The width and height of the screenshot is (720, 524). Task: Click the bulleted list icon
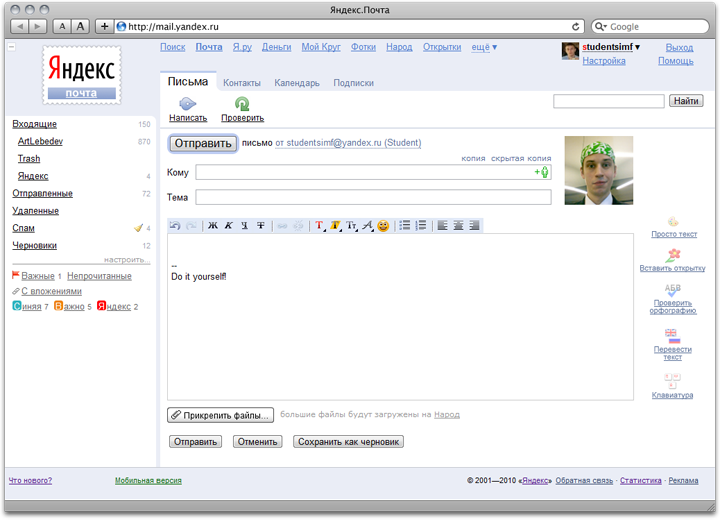pos(405,226)
